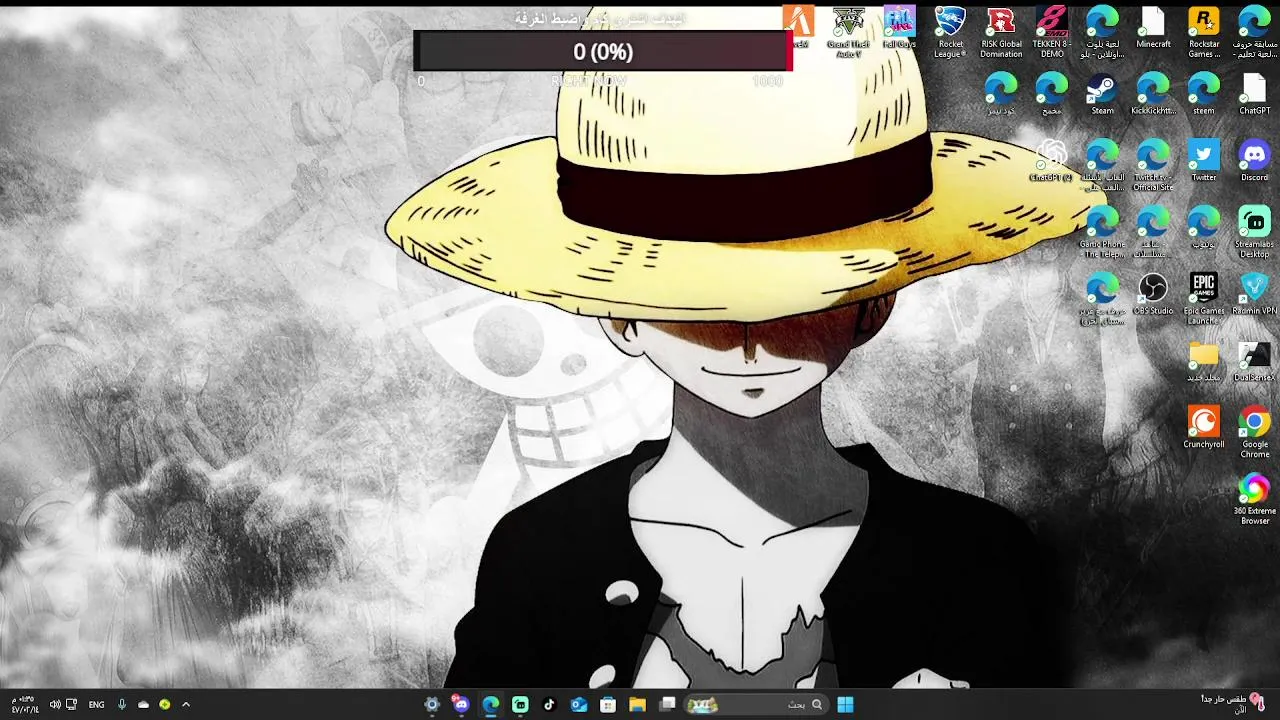Open Task View from the taskbar
This screenshot has width=1280, height=720.
coord(668,704)
